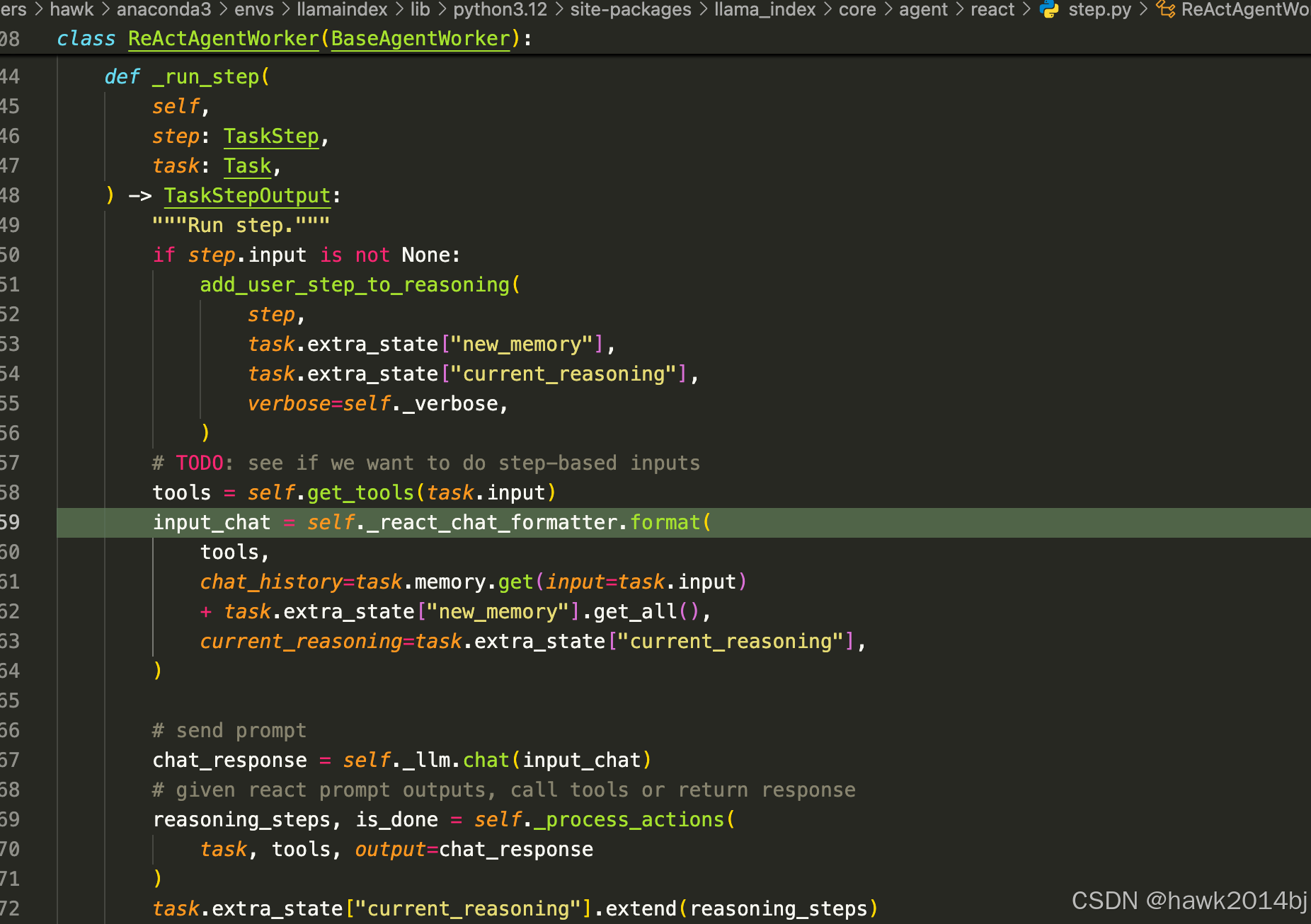Click get_tools method call
Image resolution: width=1311 pixels, height=924 pixels.
click(360, 492)
